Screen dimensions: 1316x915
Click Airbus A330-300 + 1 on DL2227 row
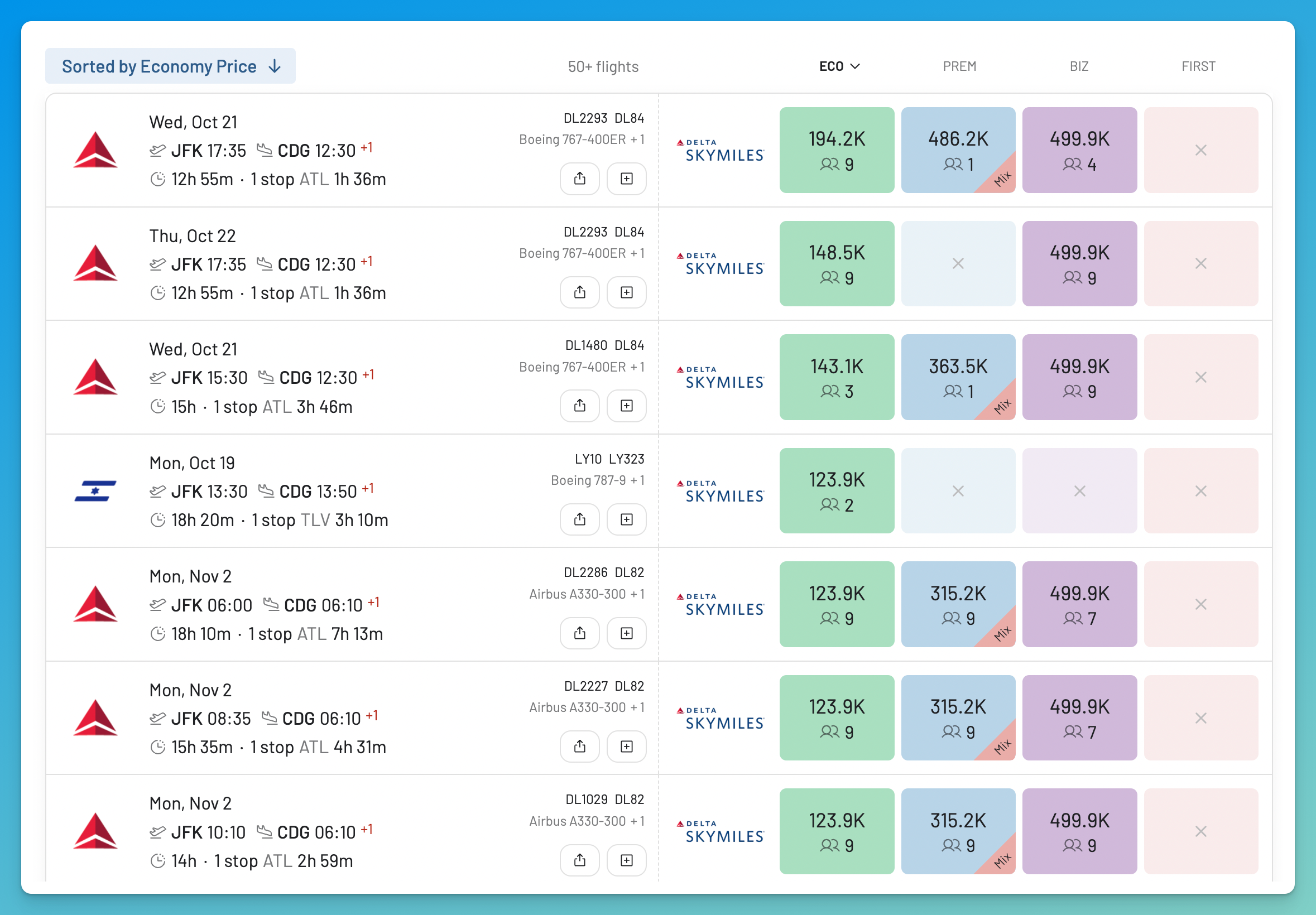[x=587, y=707]
